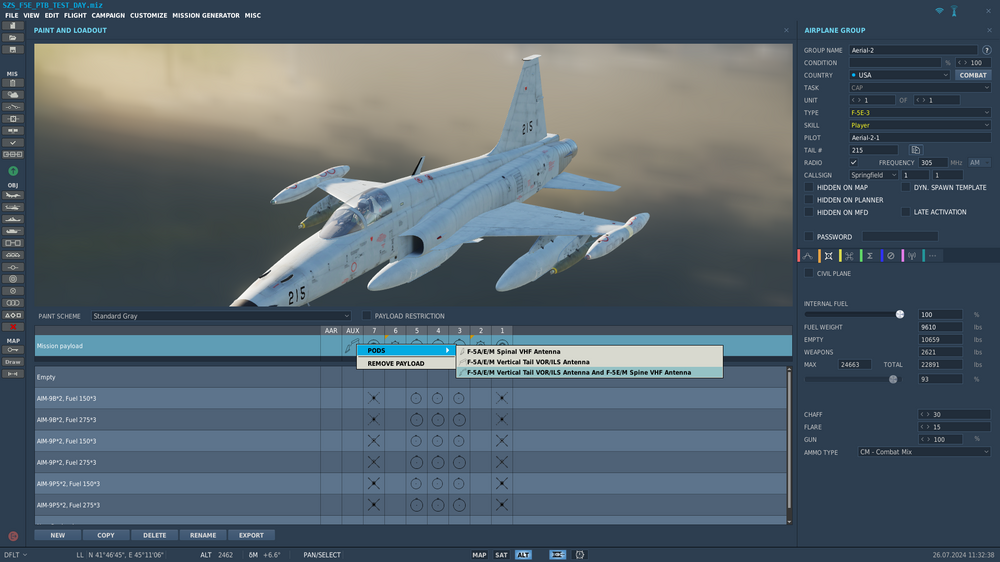The image size is (1000, 562).
Task: Open the briefing clipboard icon under MIS
Action: click(x=12, y=83)
